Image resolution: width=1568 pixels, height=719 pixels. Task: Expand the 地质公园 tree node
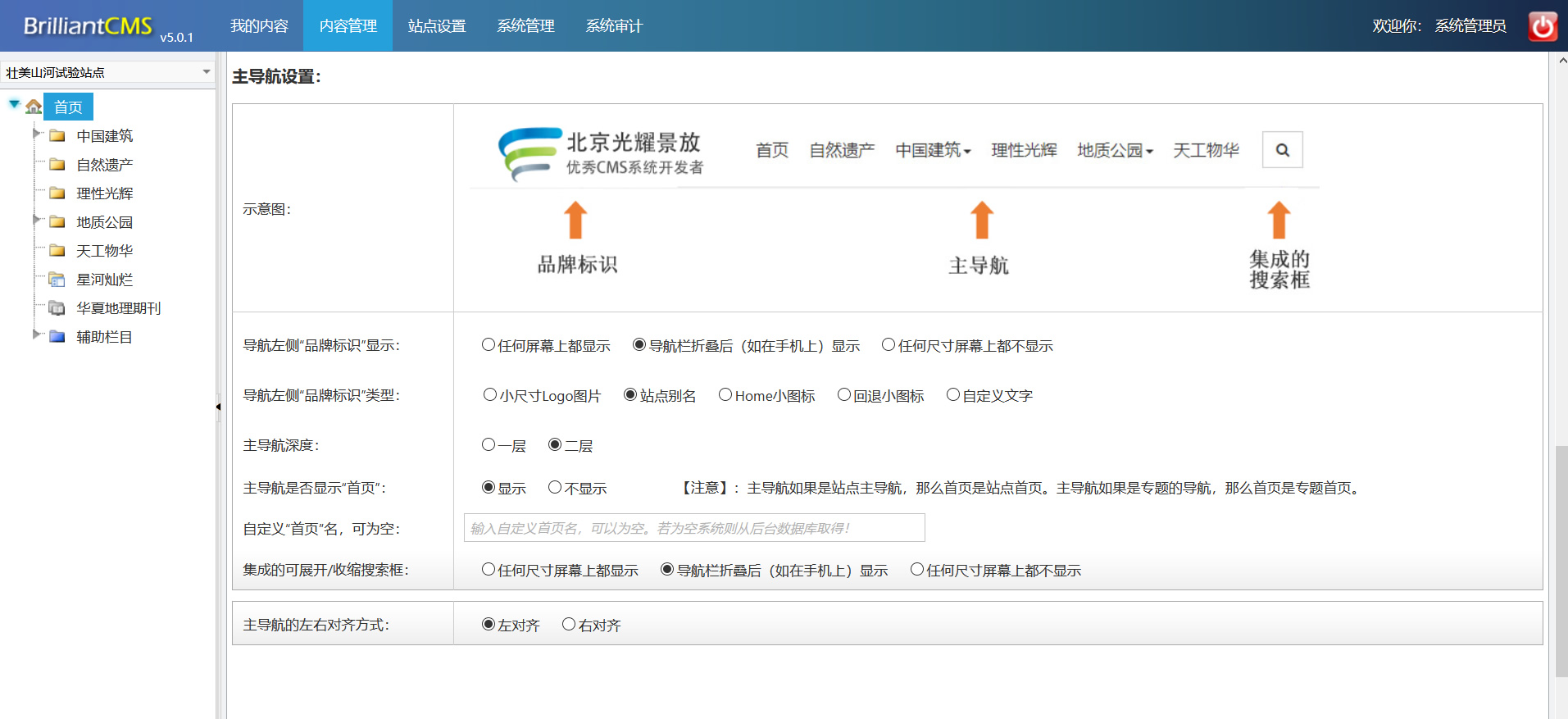(36, 220)
